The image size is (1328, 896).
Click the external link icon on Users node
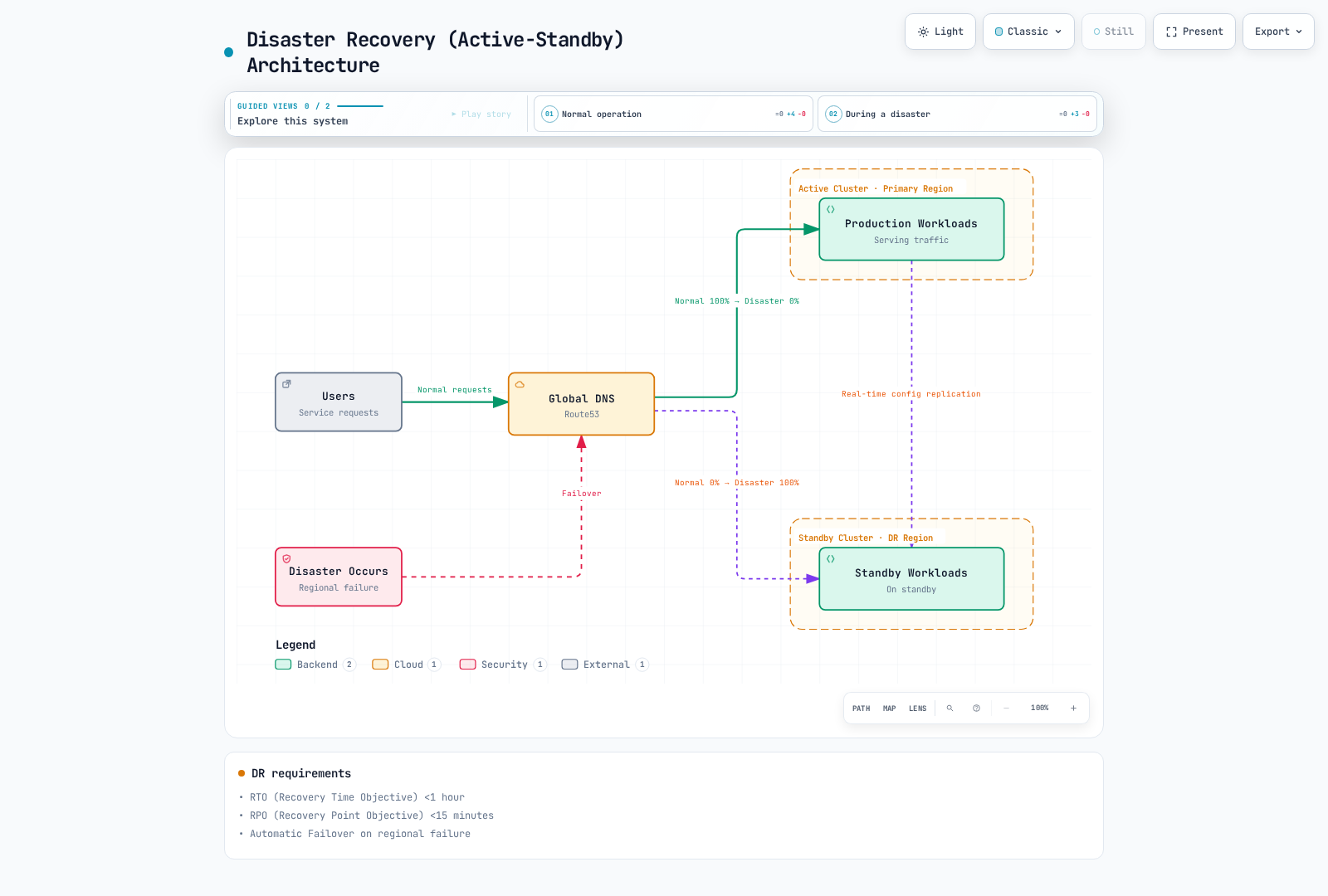287,384
